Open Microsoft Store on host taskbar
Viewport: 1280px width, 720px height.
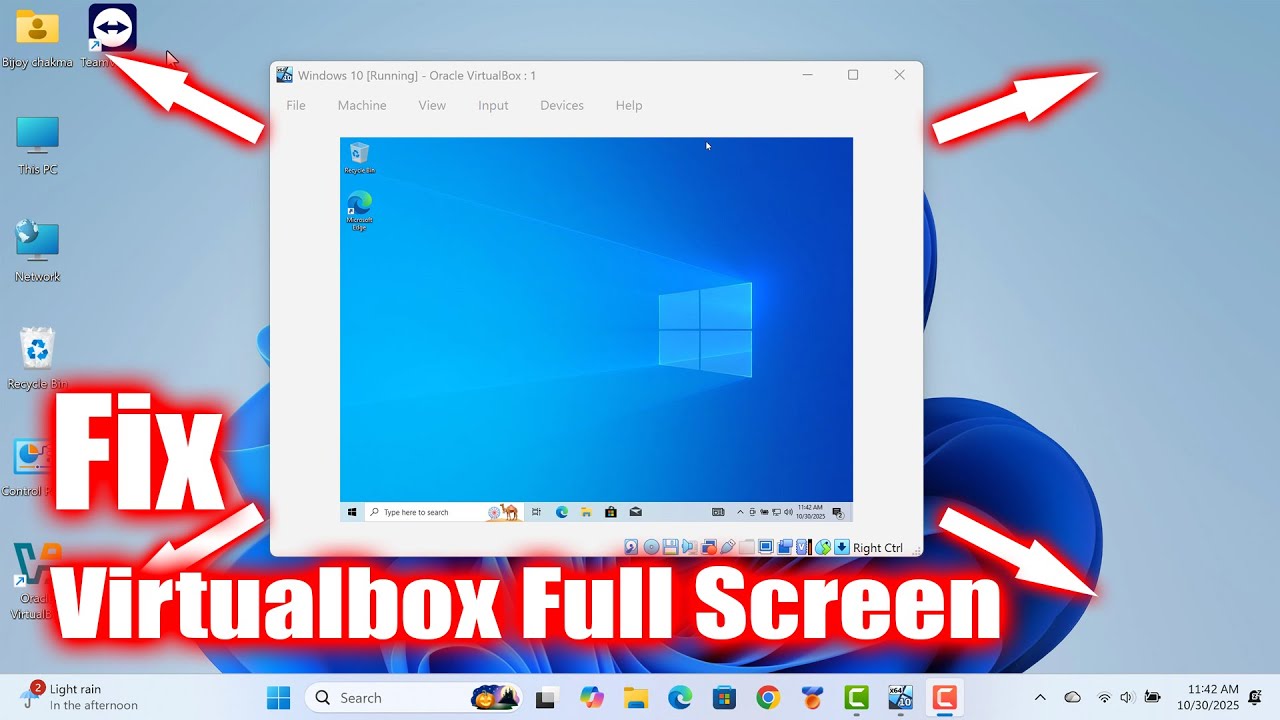724,698
